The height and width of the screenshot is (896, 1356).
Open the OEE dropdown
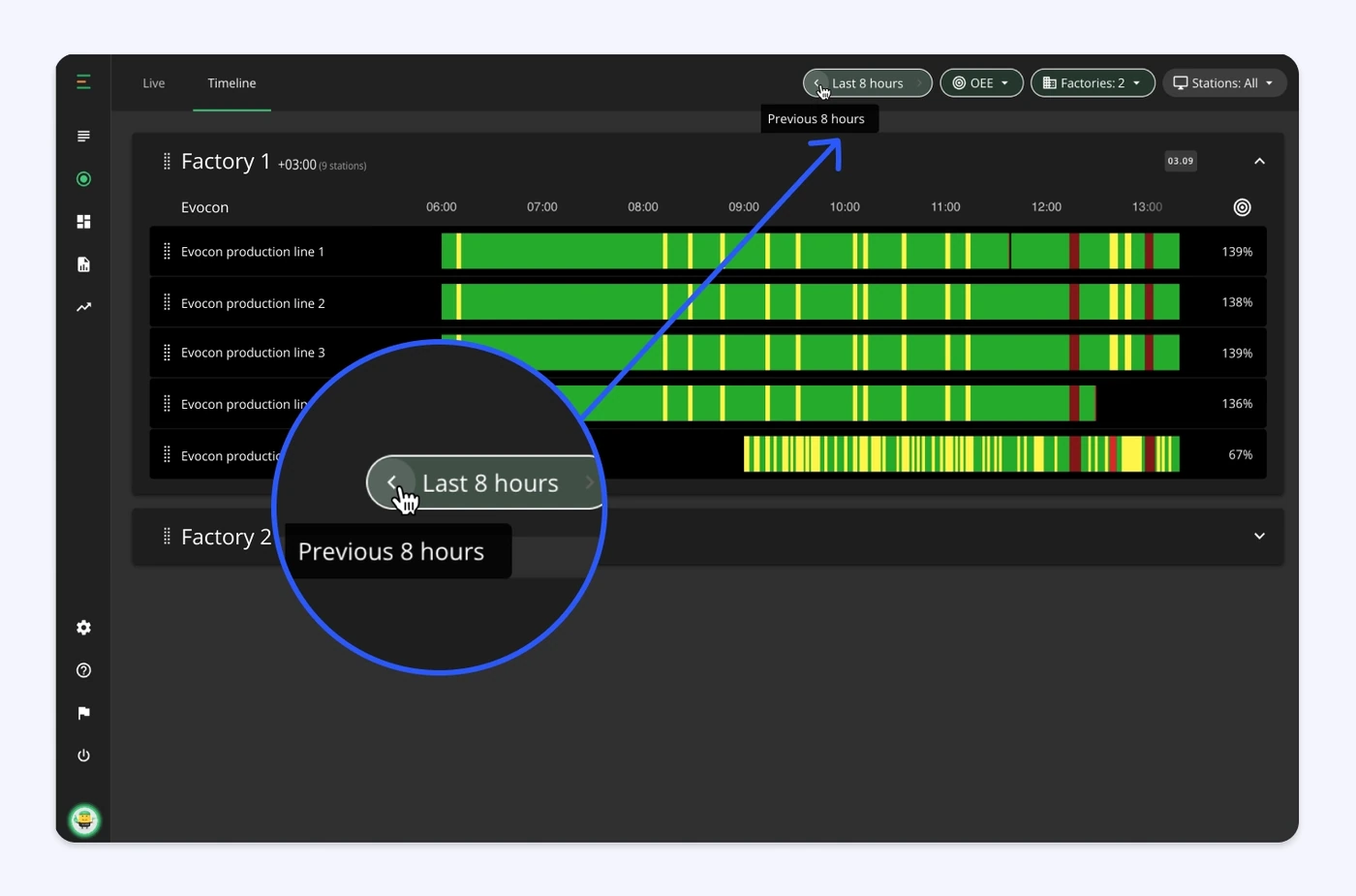981,83
